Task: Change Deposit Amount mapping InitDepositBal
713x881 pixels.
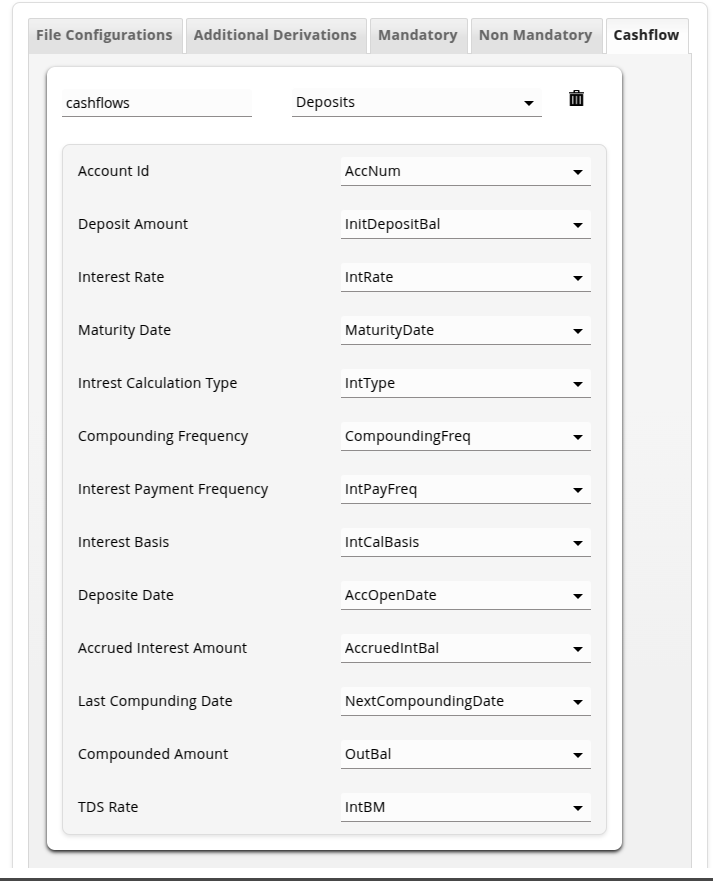Action: tap(465, 224)
